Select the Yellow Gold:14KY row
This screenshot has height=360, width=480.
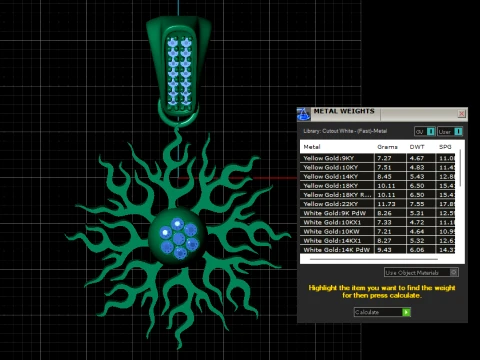pyautogui.click(x=377, y=176)
